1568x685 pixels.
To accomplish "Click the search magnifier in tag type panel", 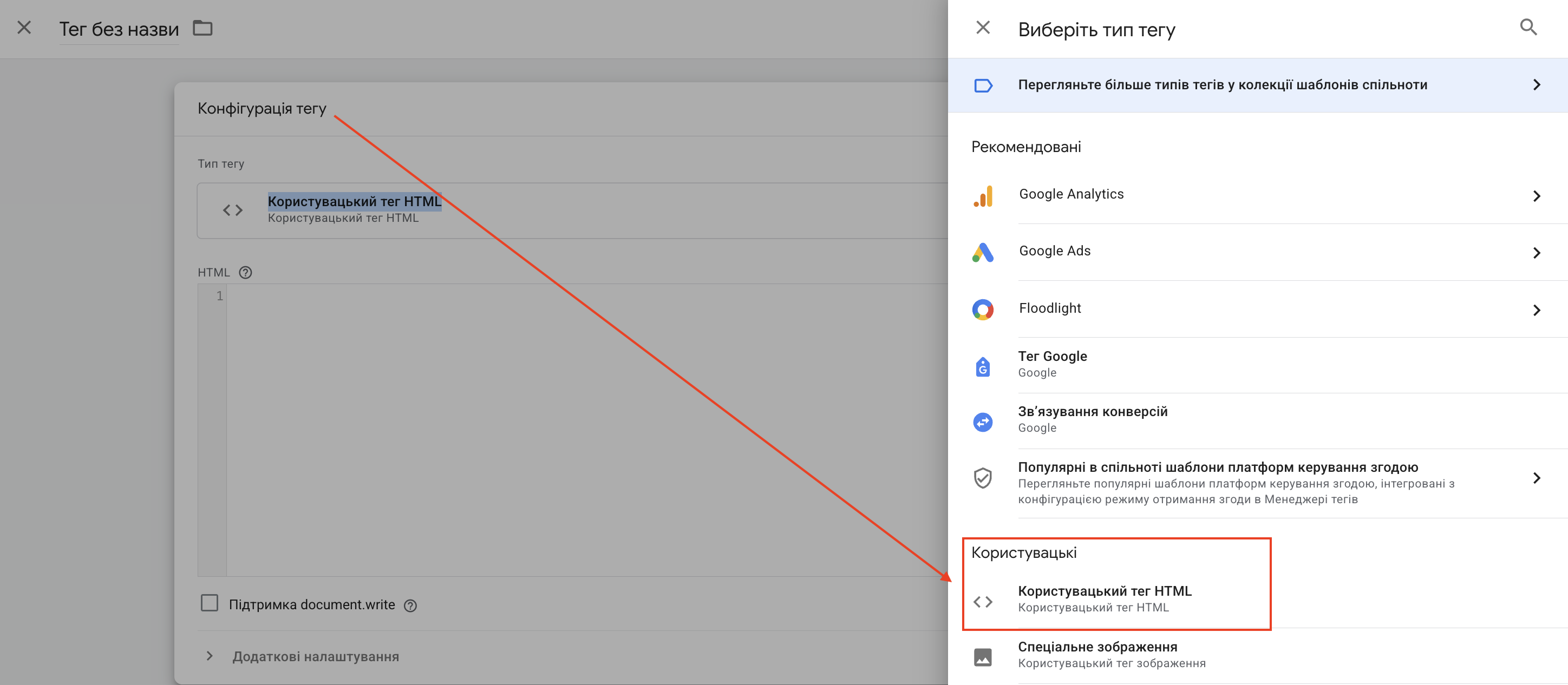I will click(x=1528, y=28).
